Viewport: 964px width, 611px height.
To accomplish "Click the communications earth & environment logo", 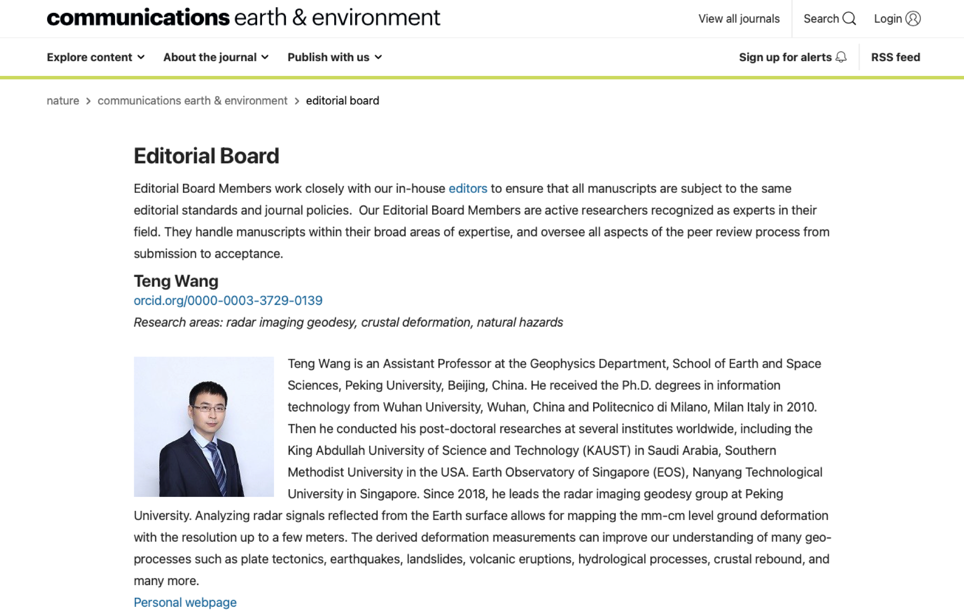I will (x=243, y=18).
